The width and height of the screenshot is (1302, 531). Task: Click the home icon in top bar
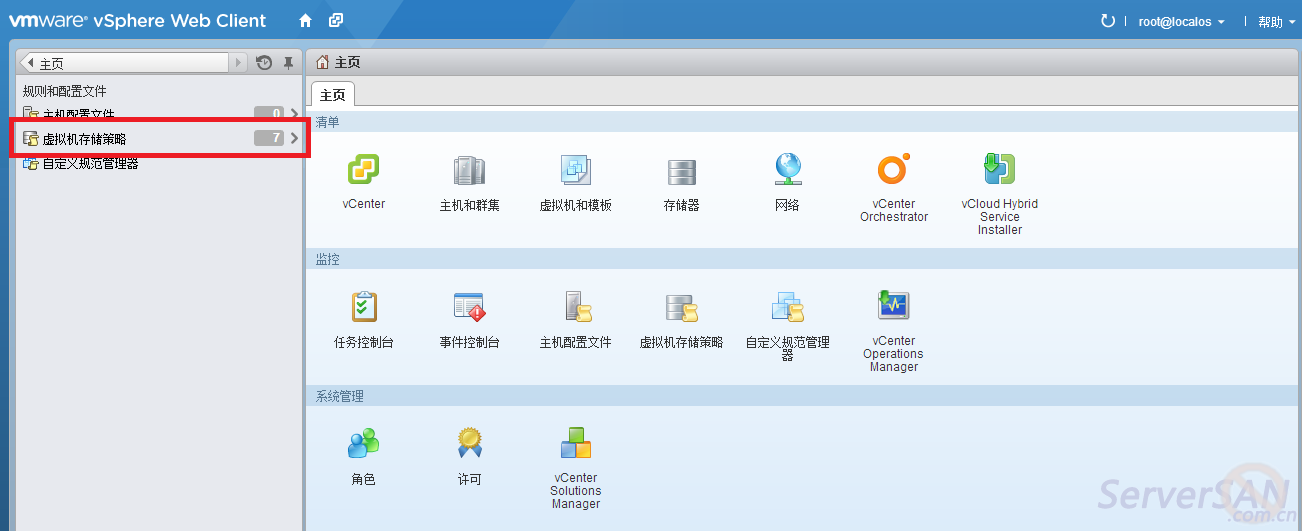(306, 20)
